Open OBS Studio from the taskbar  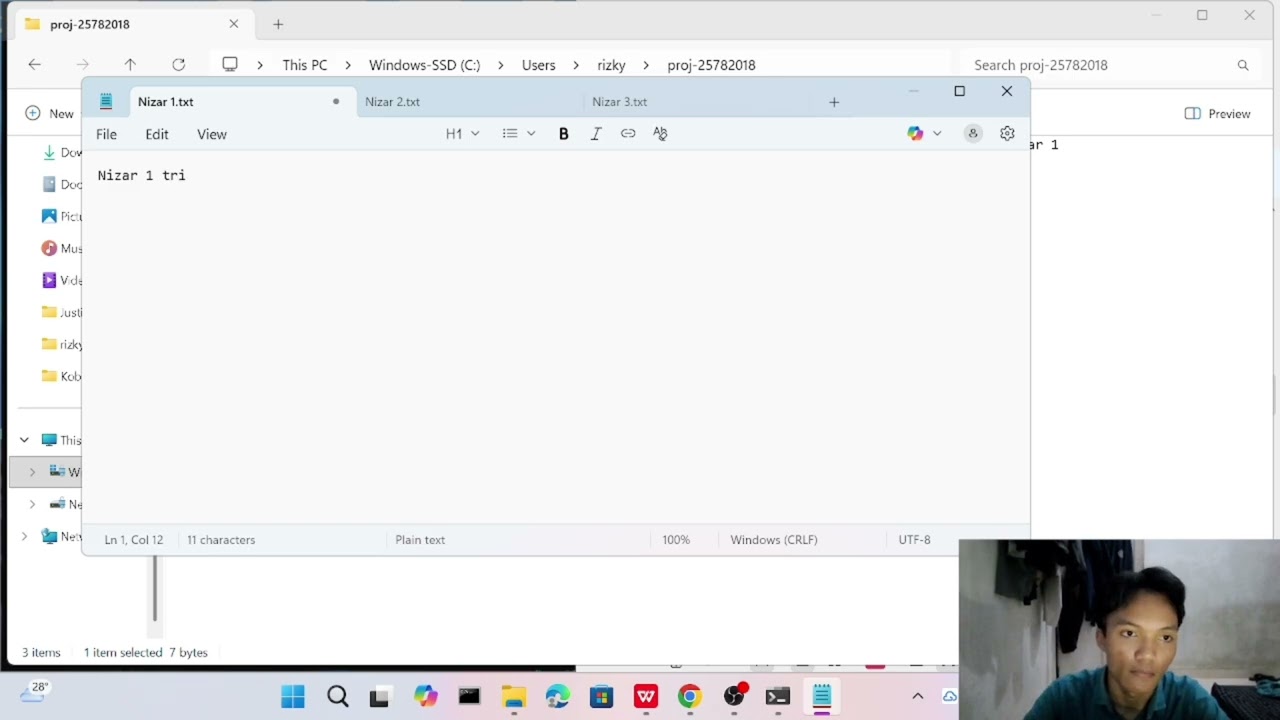[735, 696]
